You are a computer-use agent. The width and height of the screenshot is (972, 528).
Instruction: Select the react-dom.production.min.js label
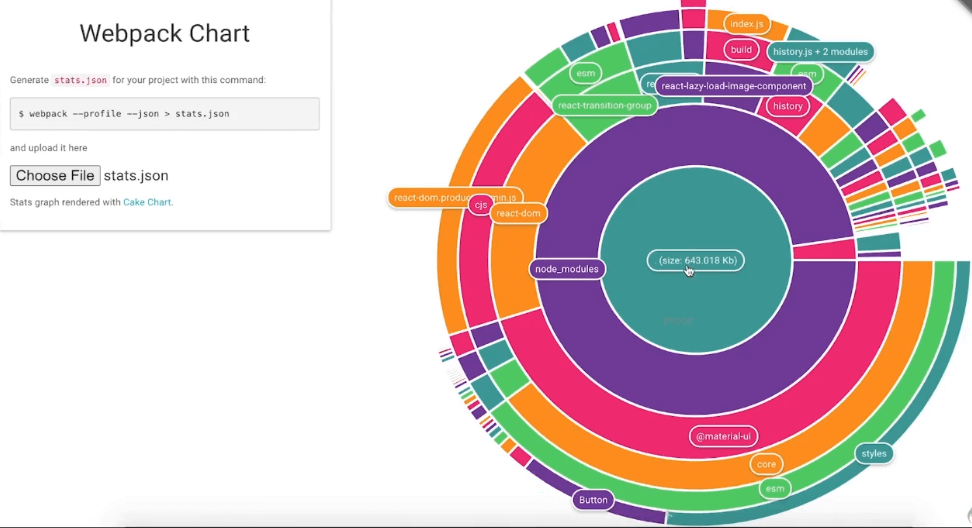coord(455,198)
